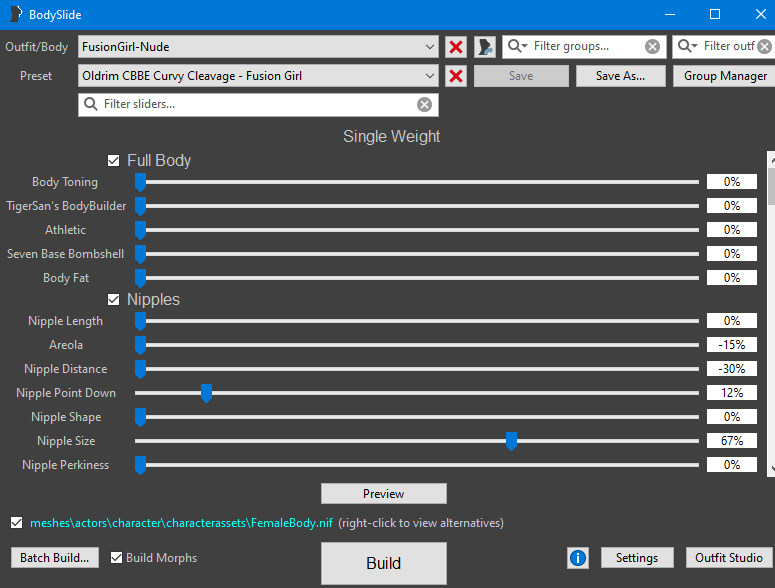This screenshot has height=588, width=775.
Task: Open the Group Manager
Action: pyautogui.click(x=725, y=76)
